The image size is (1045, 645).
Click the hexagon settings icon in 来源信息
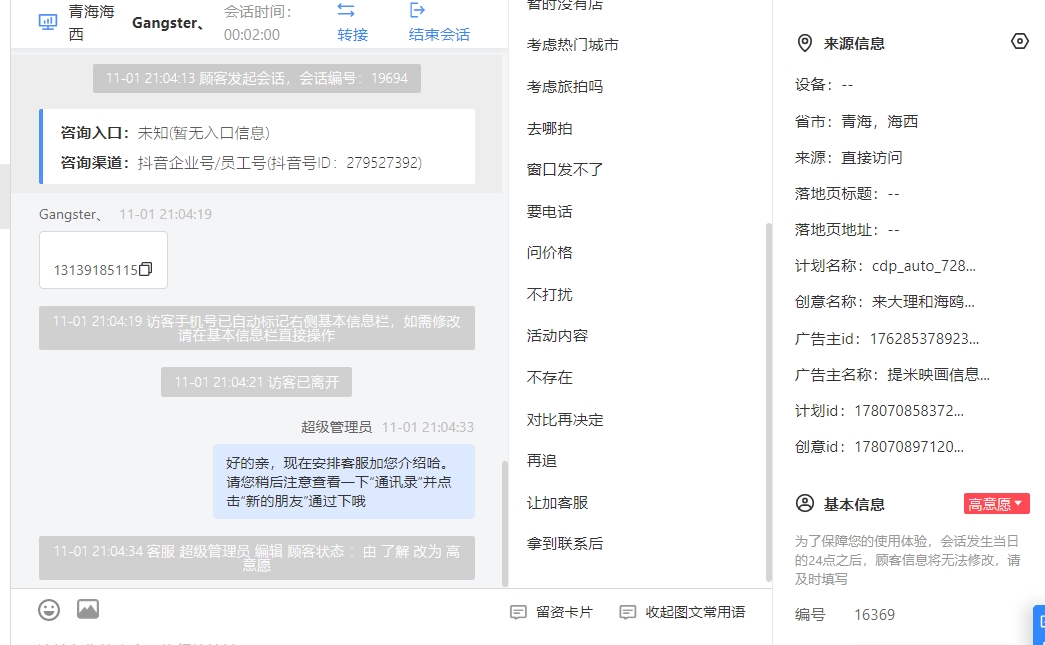point(1020,41)
